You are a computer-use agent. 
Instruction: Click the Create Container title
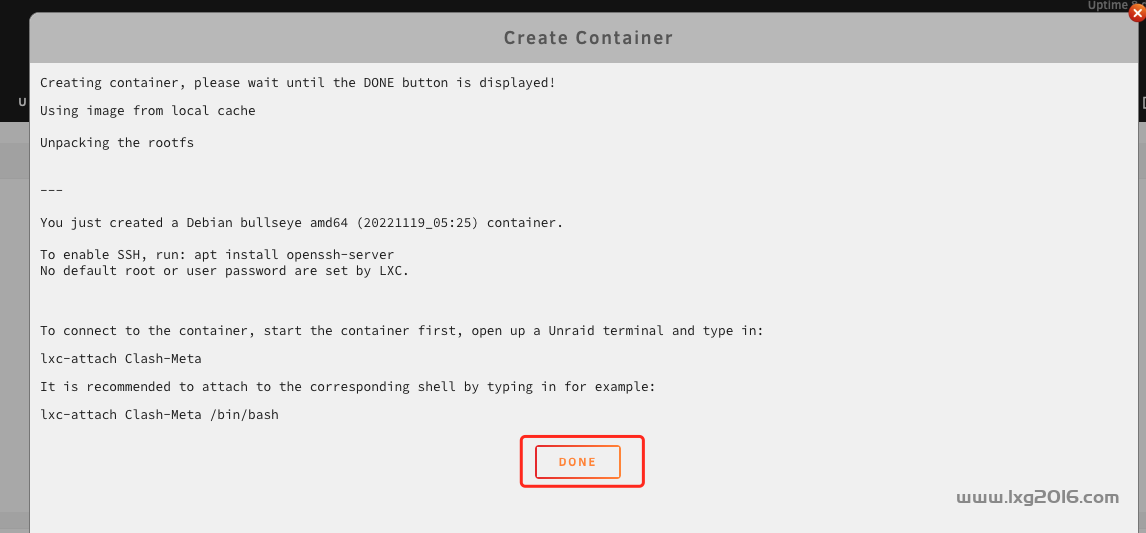(588, 38)
